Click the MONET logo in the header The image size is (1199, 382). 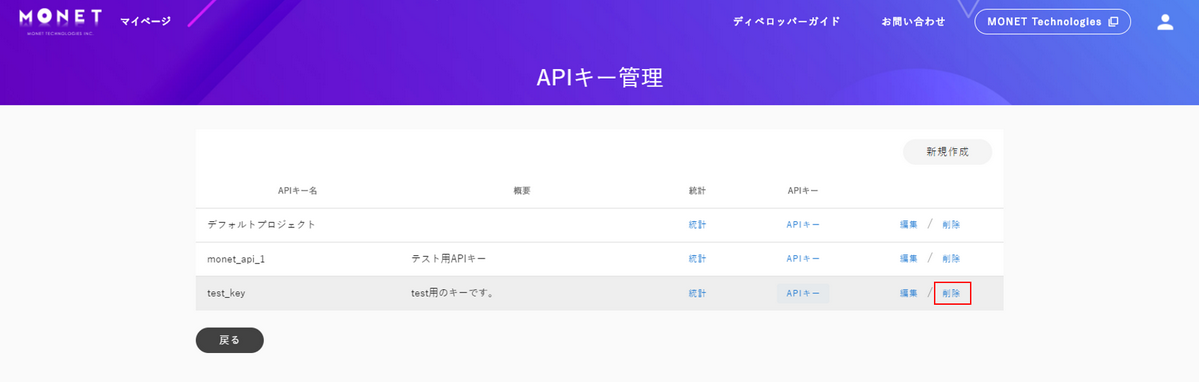(x=60, y=21)
